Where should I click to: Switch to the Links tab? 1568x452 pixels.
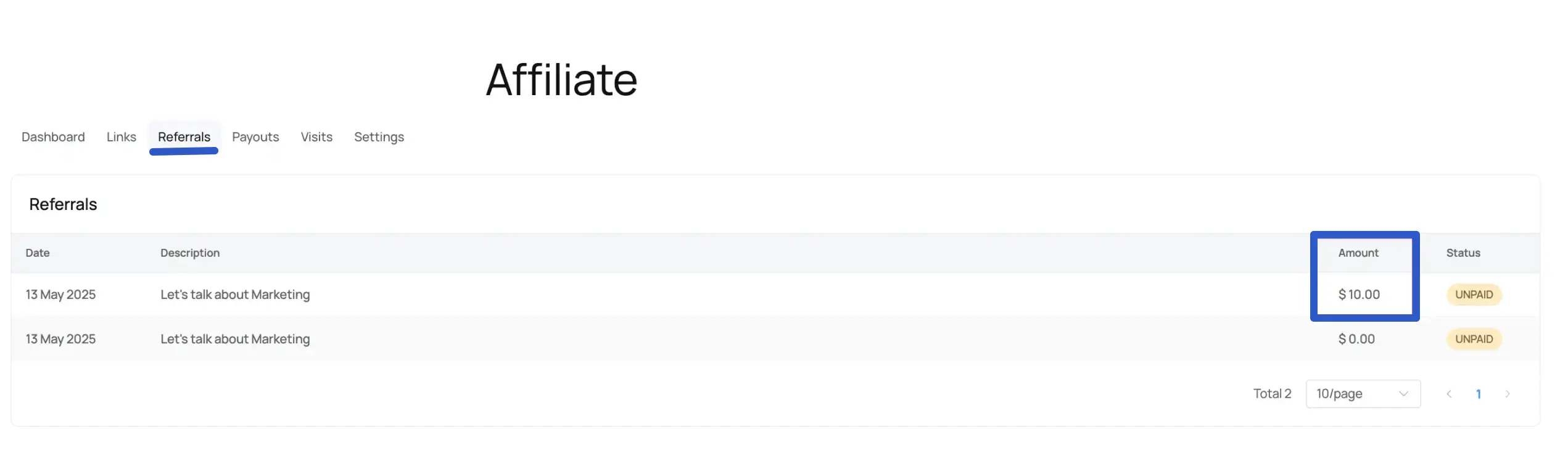point(121,137)
